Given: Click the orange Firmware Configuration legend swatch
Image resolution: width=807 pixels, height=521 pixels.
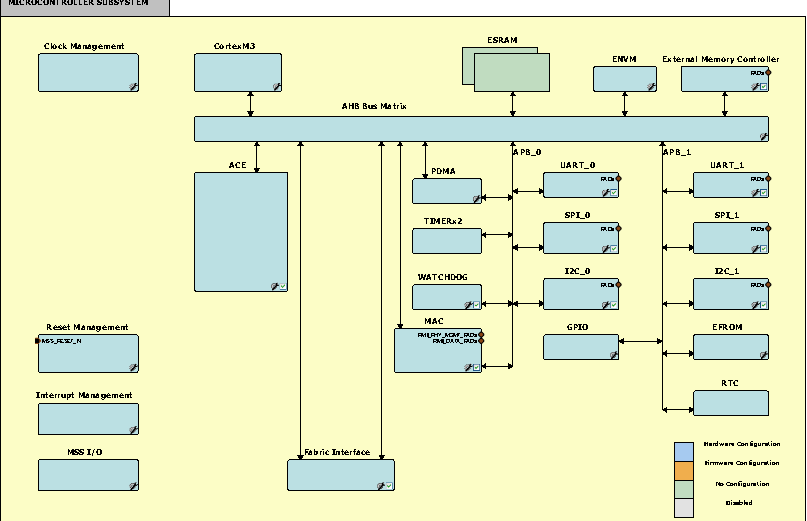Looking at the screenshot, I should pos(683,470).
